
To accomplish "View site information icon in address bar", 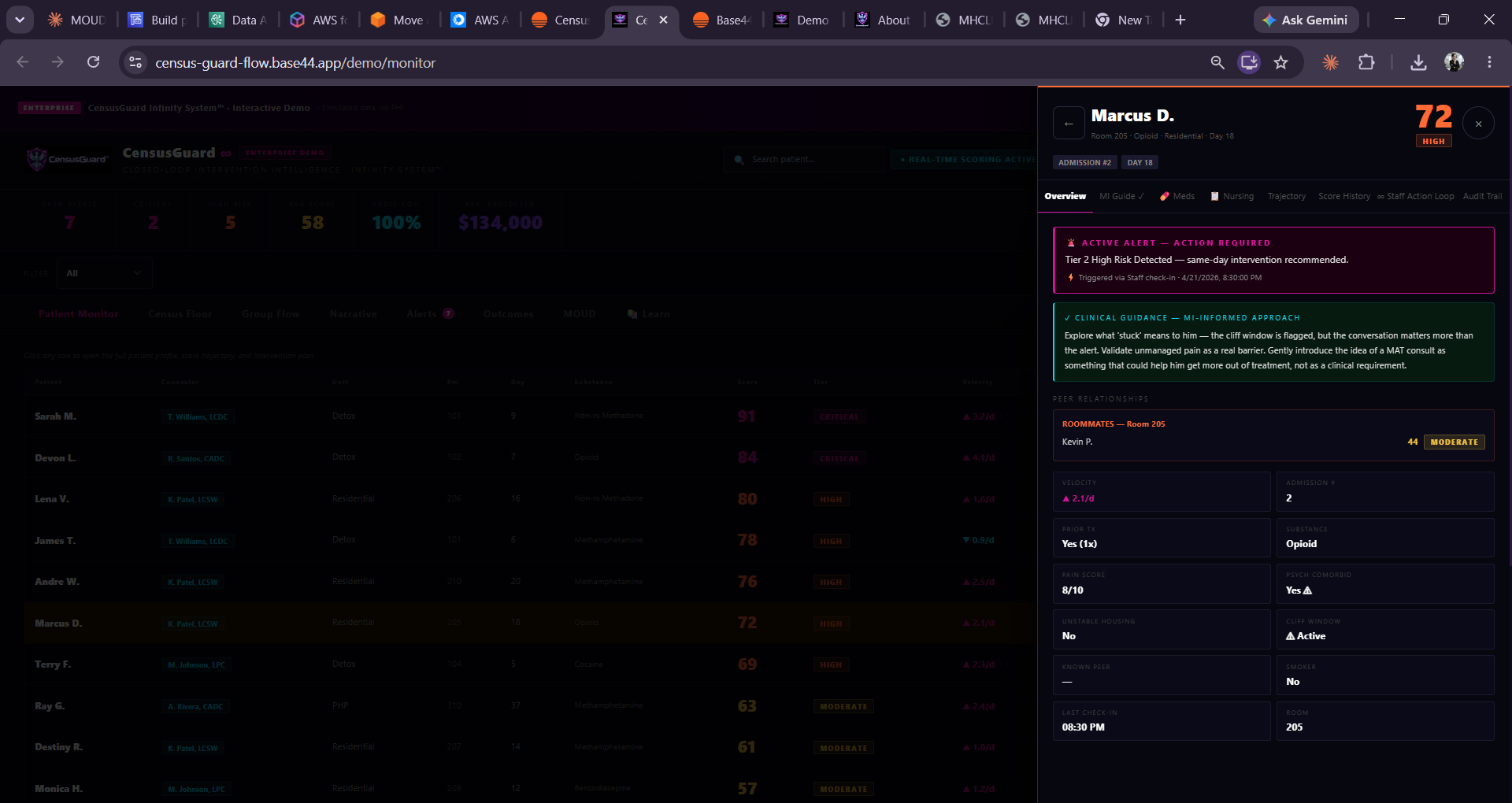I will coord(135,62).
